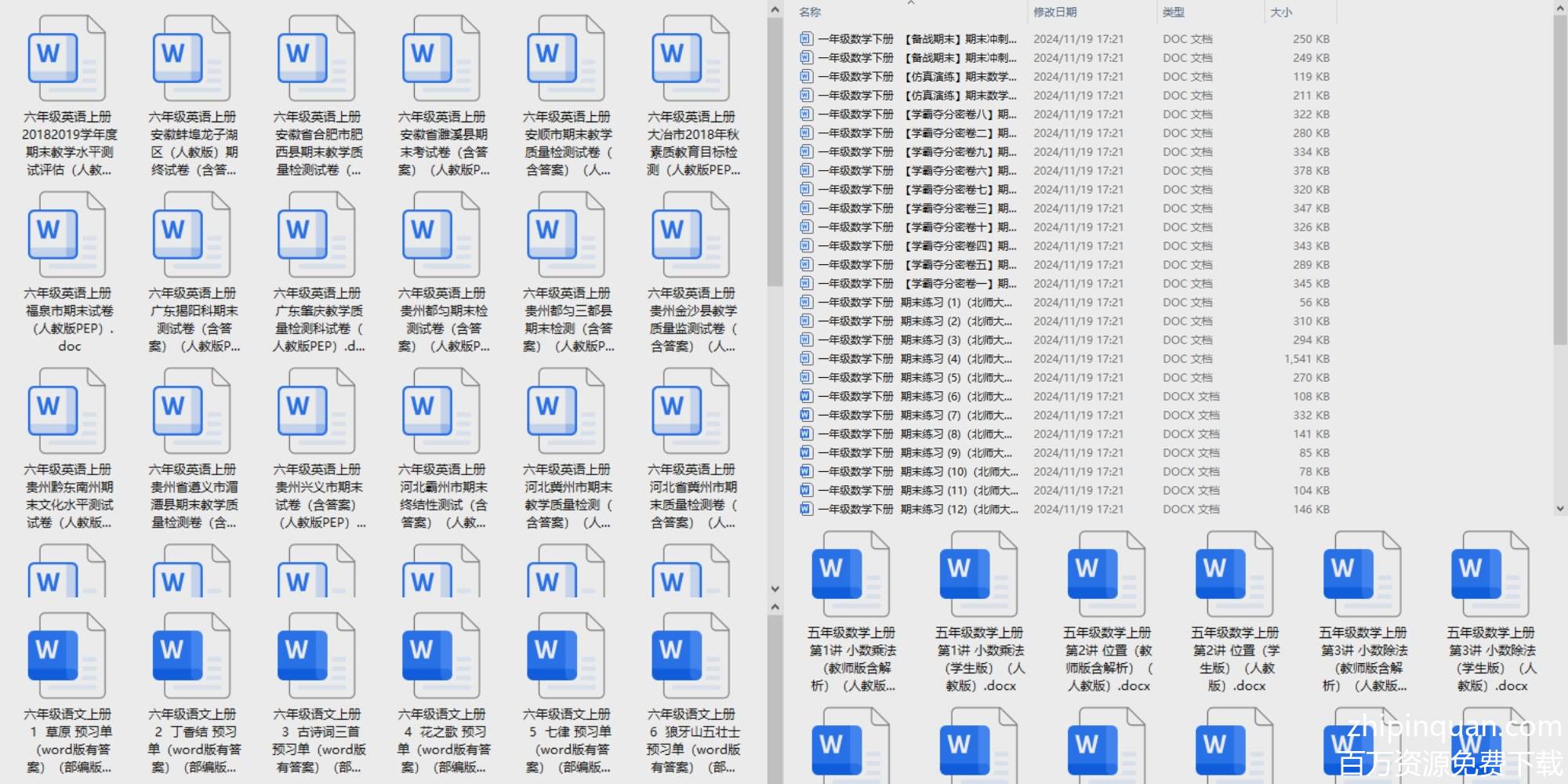Select the 安徽蚌埠龙子湖区 English exam file icon

pyautogui.click(x=191, y=59)
